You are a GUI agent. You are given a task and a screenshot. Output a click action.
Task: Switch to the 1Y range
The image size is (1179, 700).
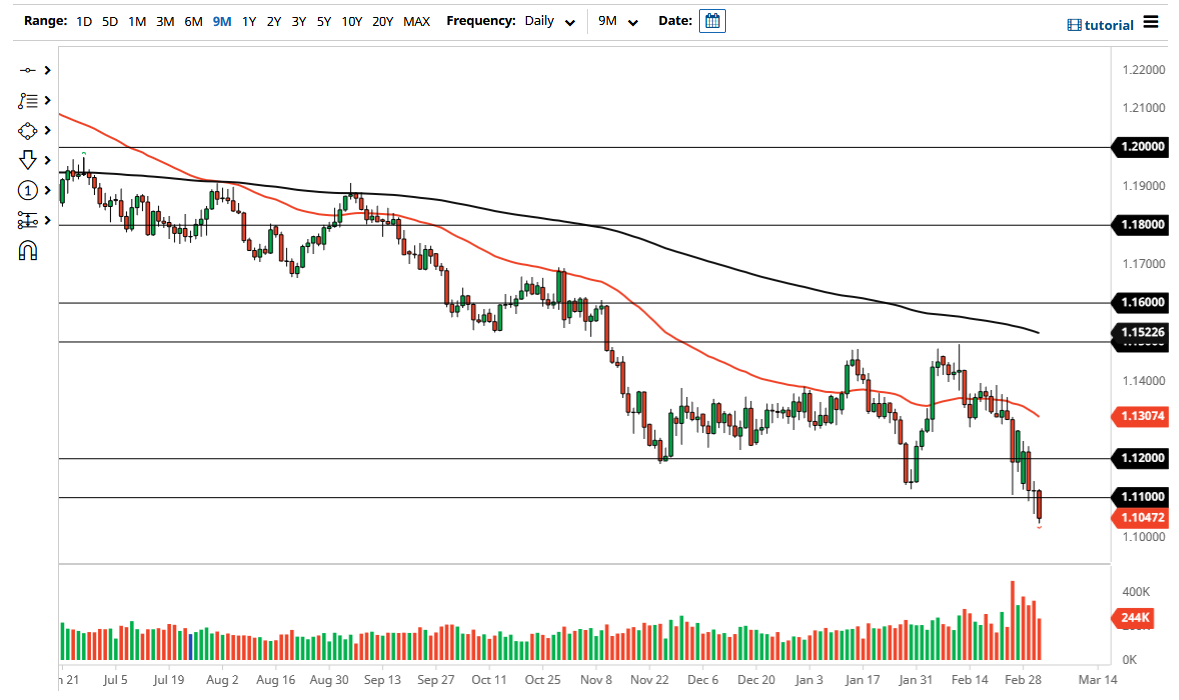point(249,21)
